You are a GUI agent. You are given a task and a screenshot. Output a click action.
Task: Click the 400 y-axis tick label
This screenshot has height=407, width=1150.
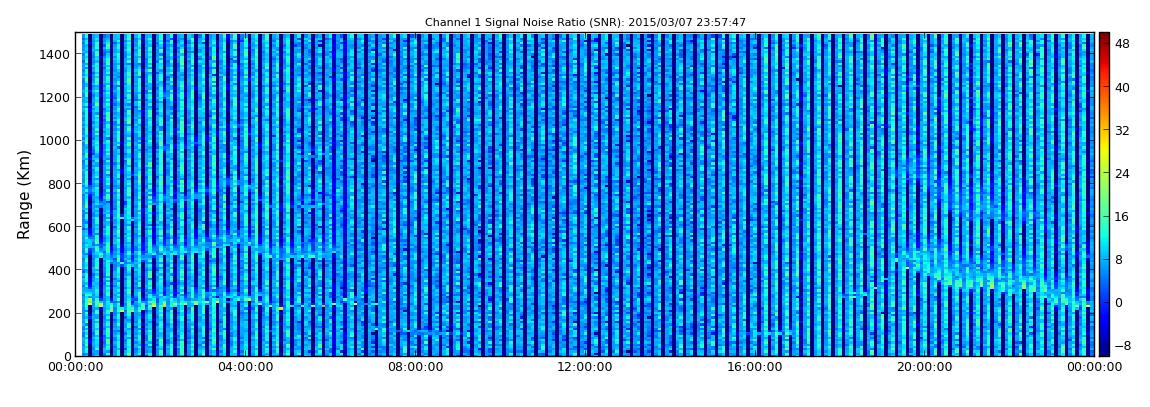point(60,271)
